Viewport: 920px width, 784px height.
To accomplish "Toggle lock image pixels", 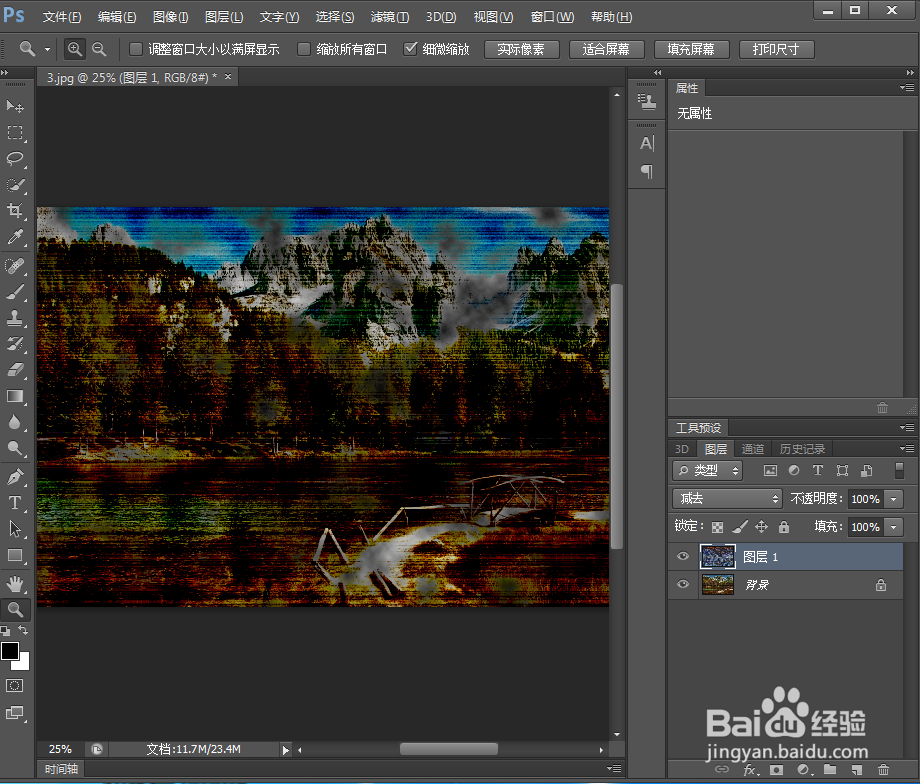I will (740, 527).
